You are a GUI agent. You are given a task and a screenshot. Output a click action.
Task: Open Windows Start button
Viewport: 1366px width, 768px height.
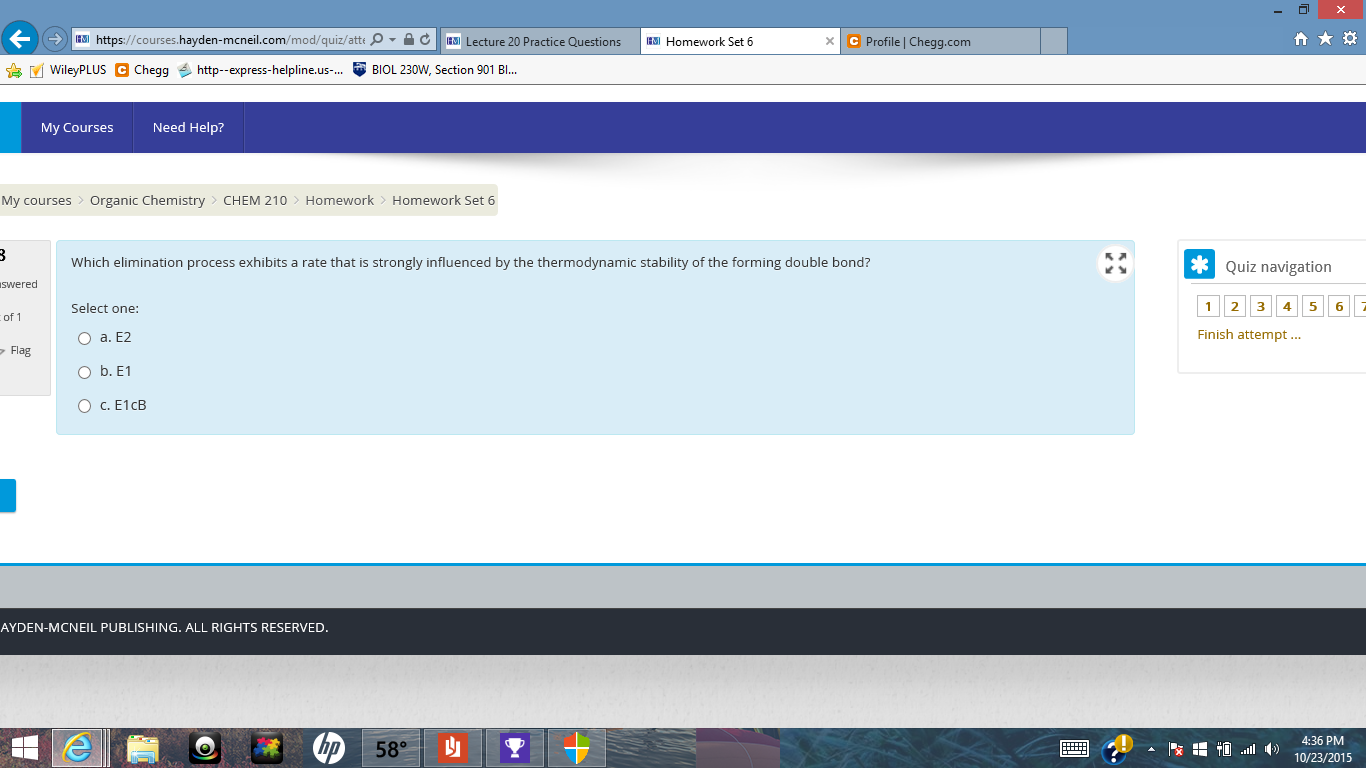point(24,748)
